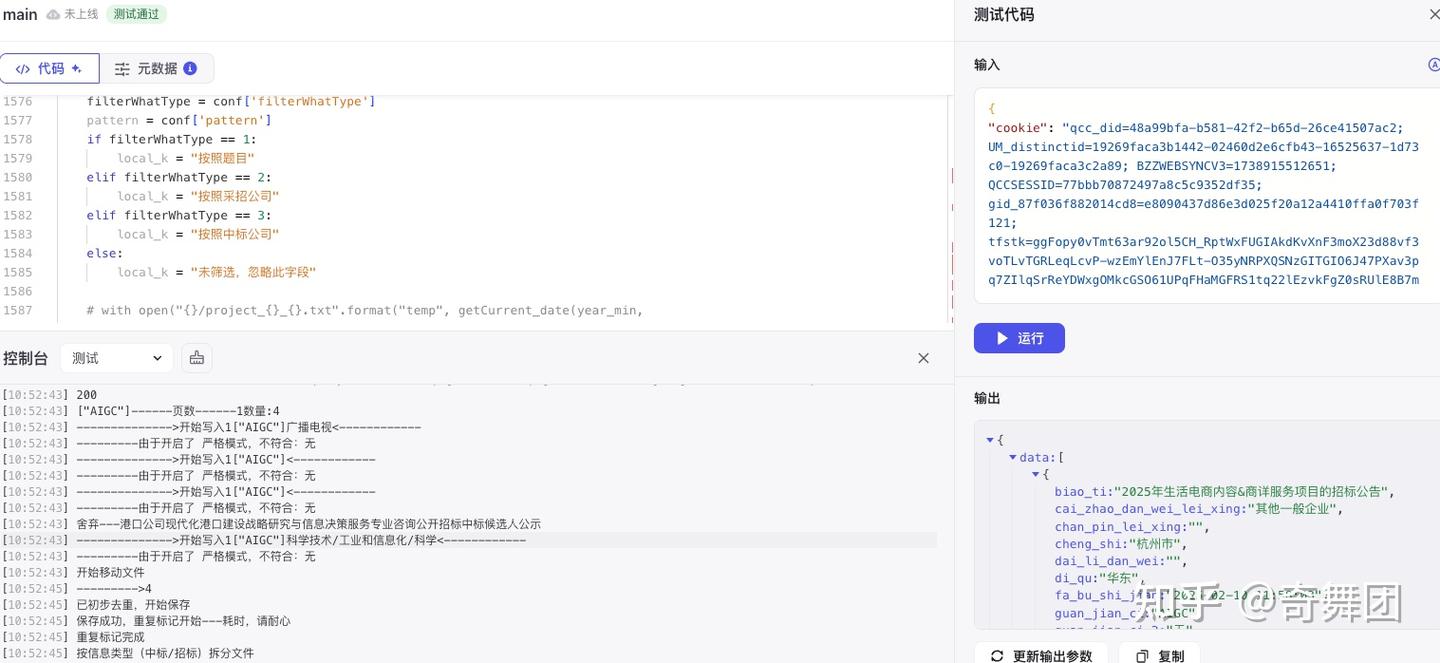1440x663 pixels.
Task: Click the refresh icon beside 更新输出参数
Action: [997, 655]
